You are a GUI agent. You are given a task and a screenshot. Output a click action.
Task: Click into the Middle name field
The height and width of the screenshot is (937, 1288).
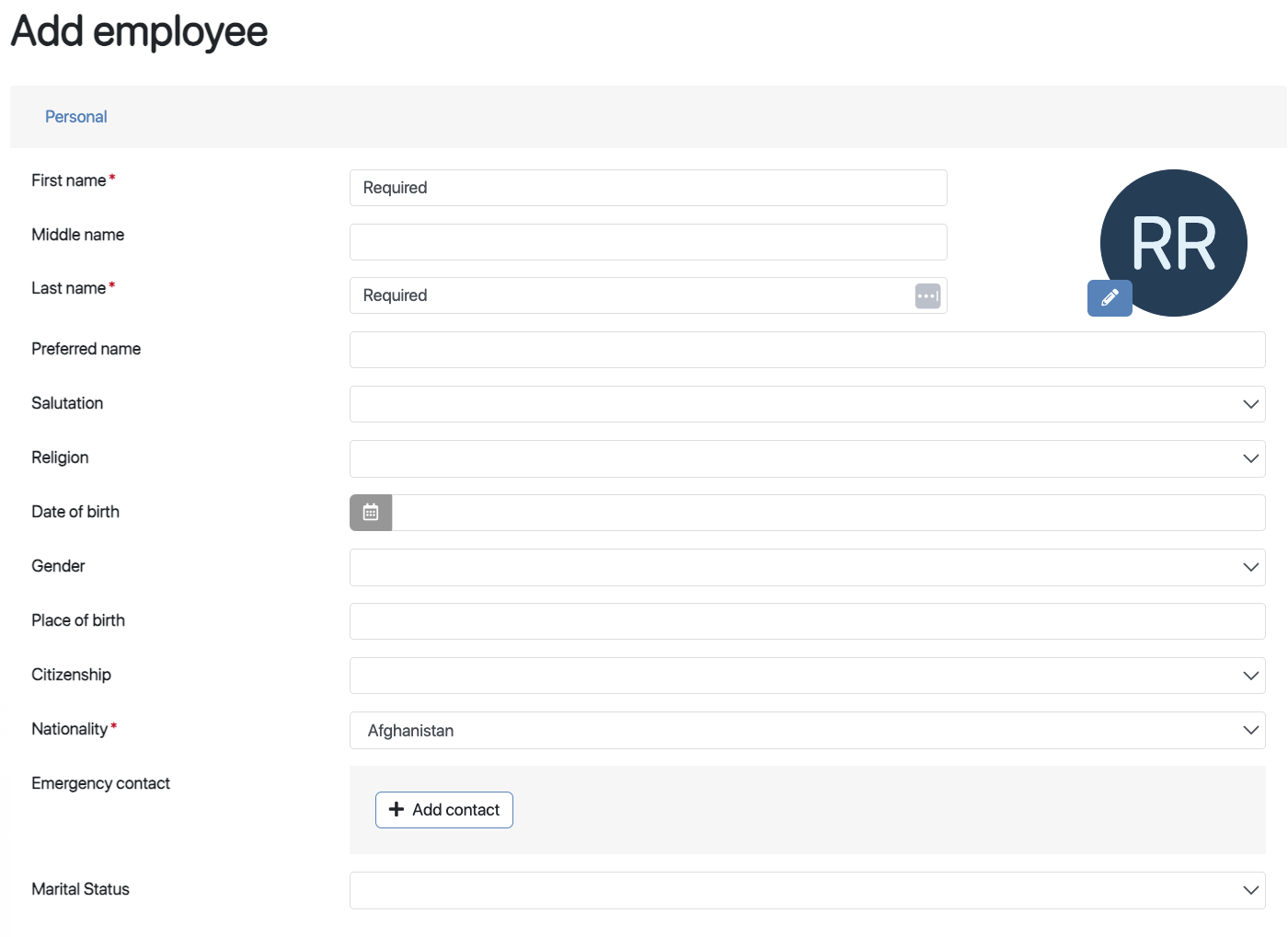click(x=648, y=242)
